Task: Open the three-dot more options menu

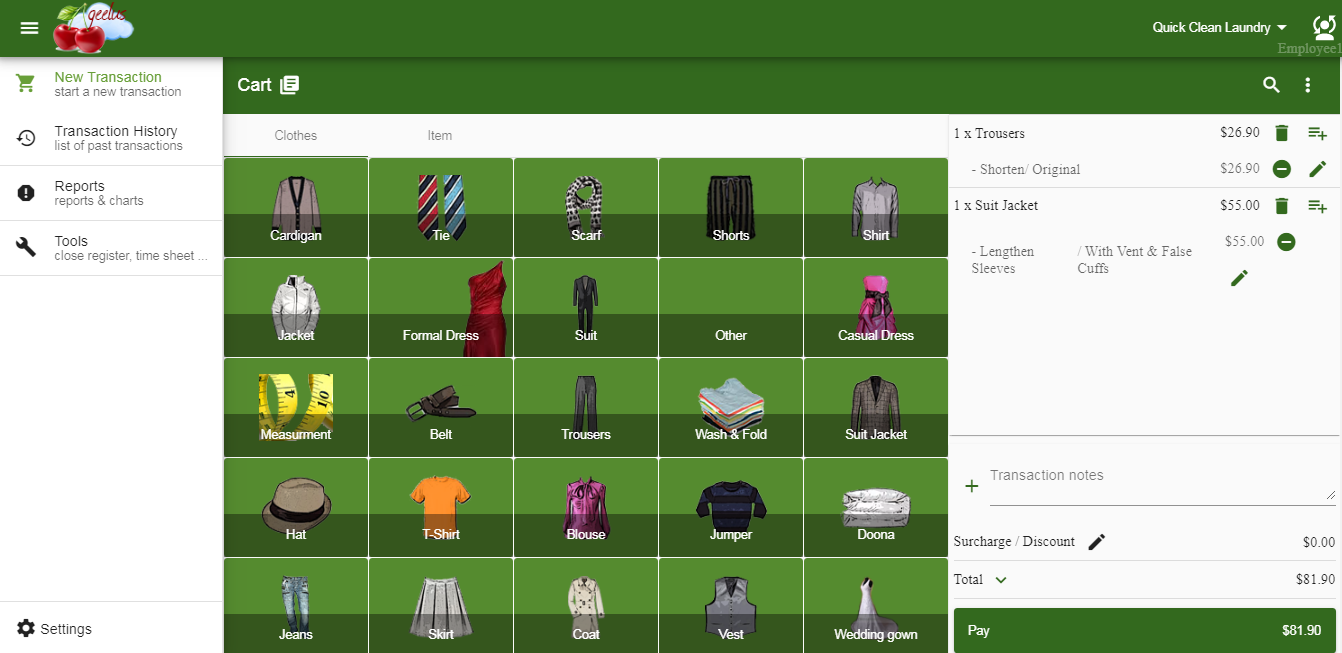Action: click(x=1307, y=85)
